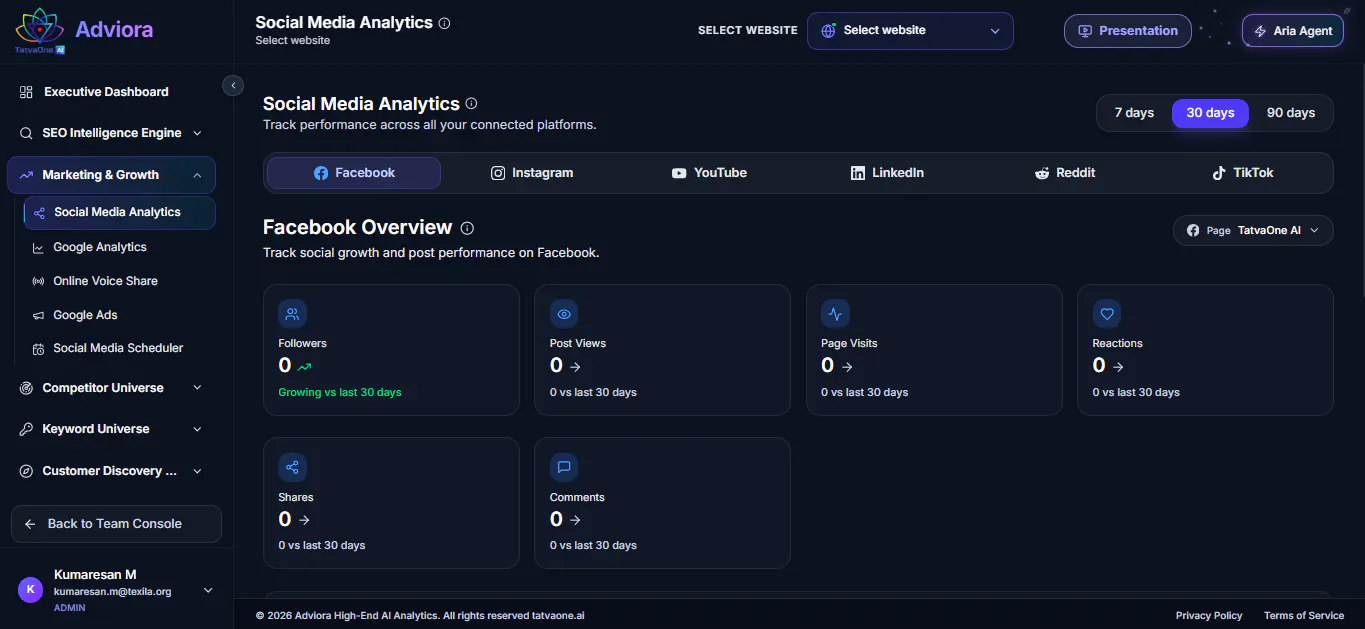Click the Competitor Universe target icon
Viewport: 1365px width, 629px height.
click(x=26, y=388)
